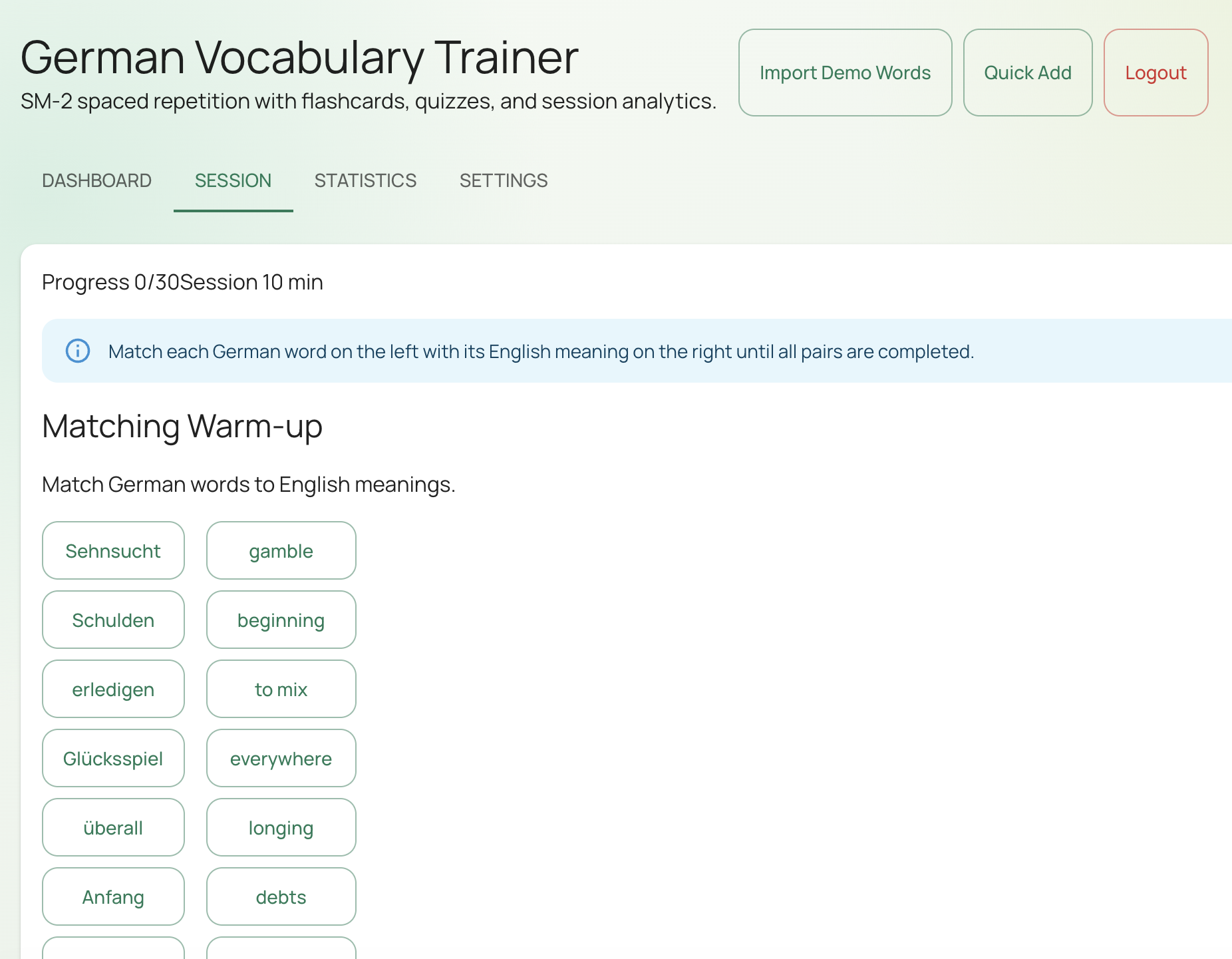Screen dimensions: 1232x959
Task: Click the Matching Warm-up heading
Action: coord(182,426)
